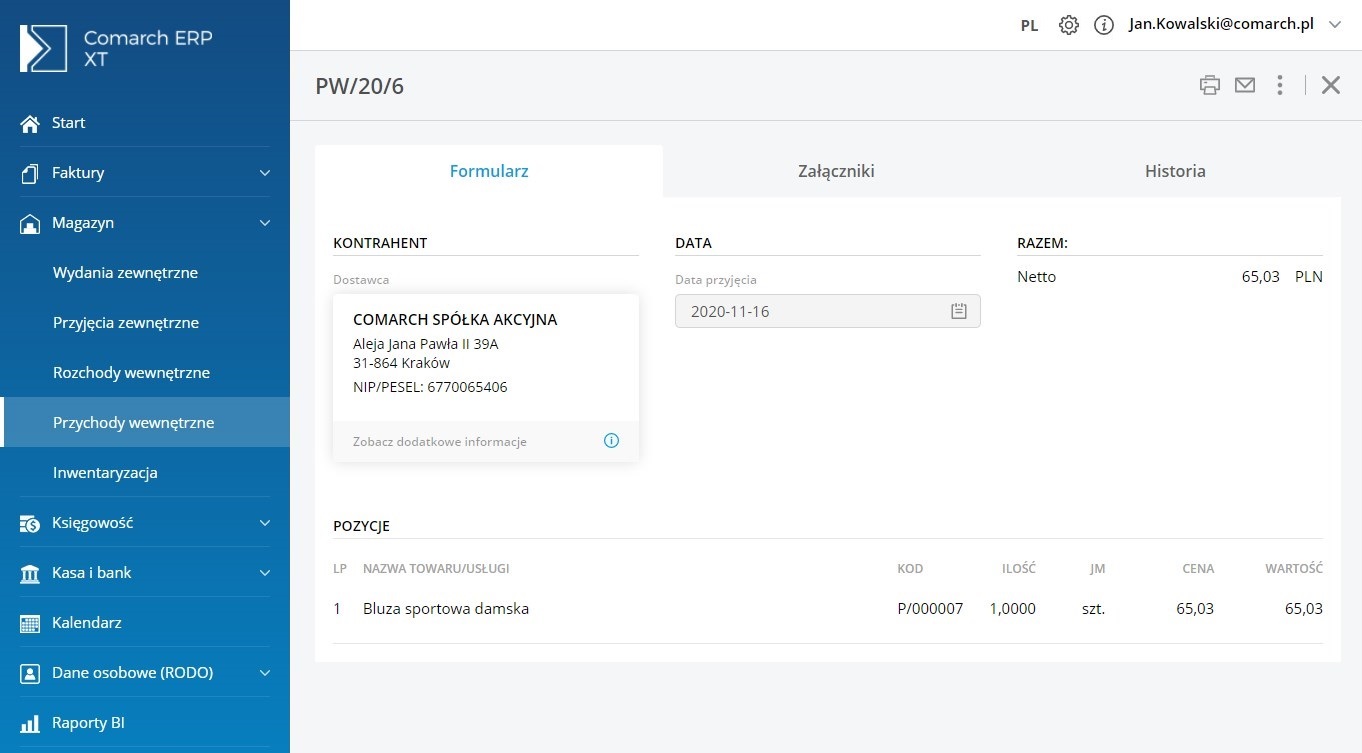1362x753 pixels.
Task: Open the three-dot more options menu
Action: tap(1279, 85)
